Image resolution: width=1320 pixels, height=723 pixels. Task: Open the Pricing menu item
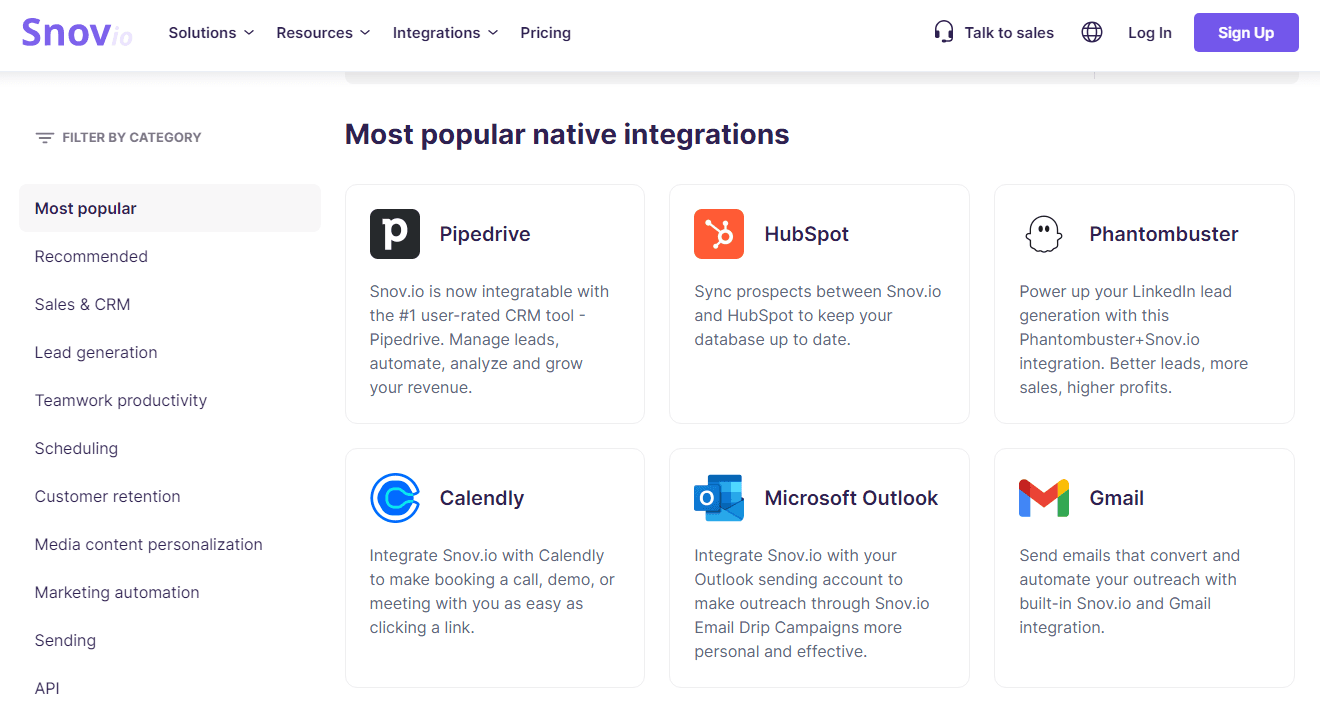[x=545, y=32]
